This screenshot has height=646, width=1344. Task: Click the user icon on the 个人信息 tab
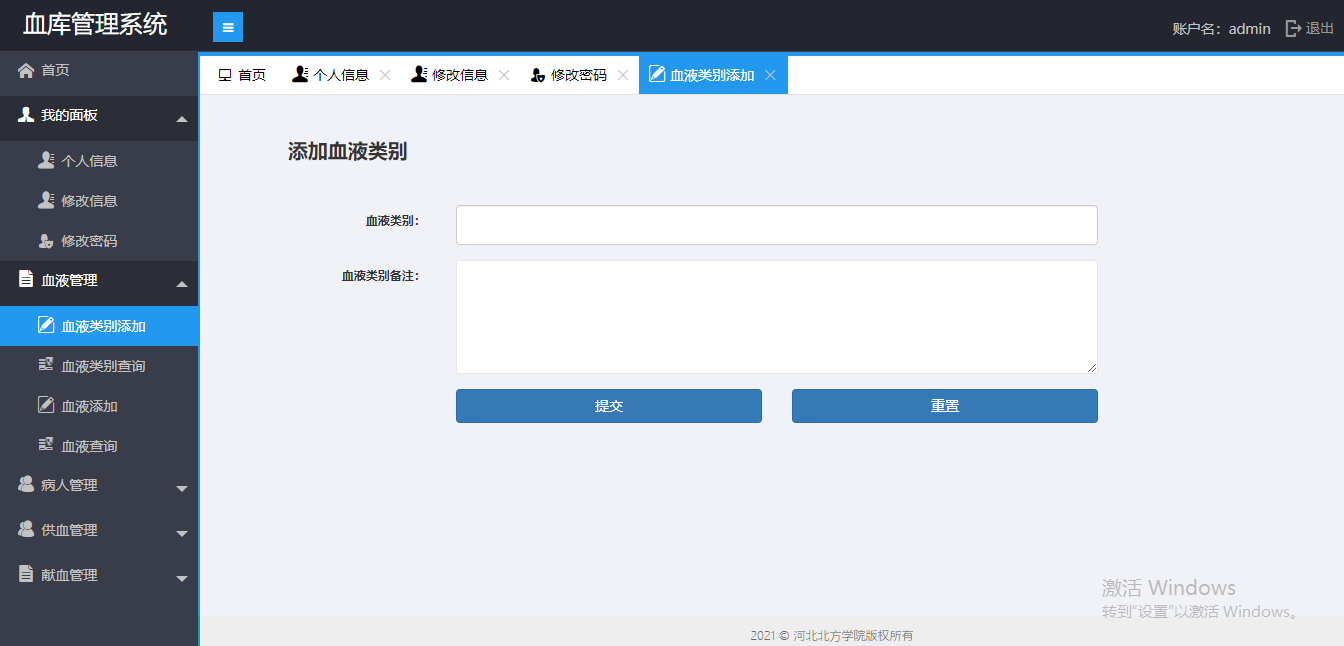(300, 74)
